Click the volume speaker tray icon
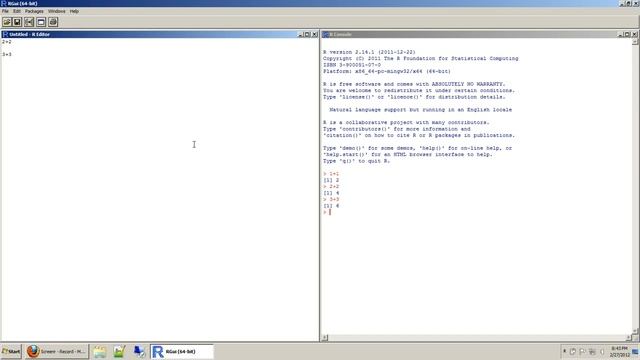This screenshot has width=640, height=360. click(x=602, y=351)
